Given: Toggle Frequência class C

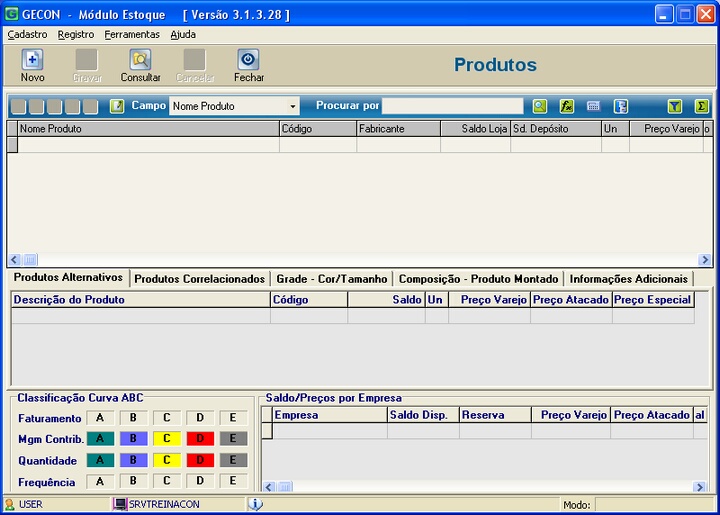Looking at the screenshot, I should click(x=167, y=481).
